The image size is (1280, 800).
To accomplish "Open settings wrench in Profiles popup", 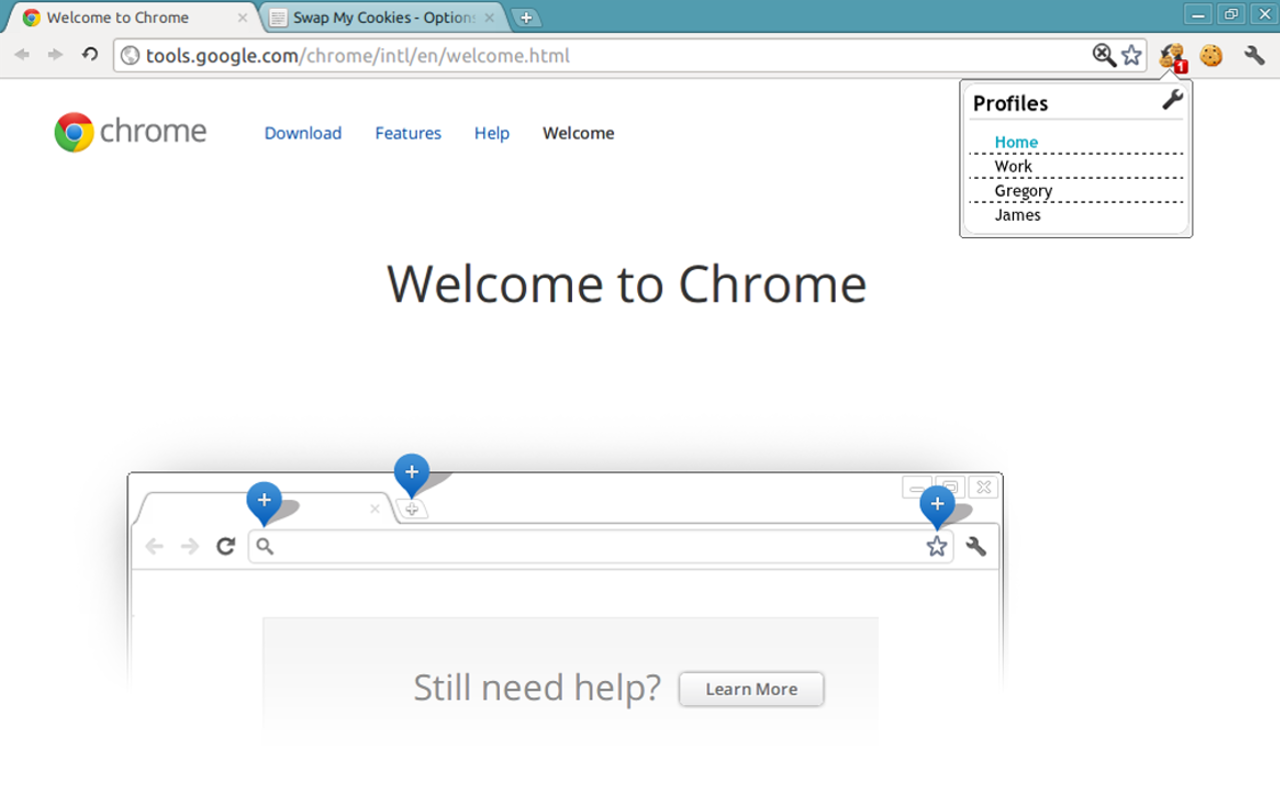I will click(x=1172, y=99).
